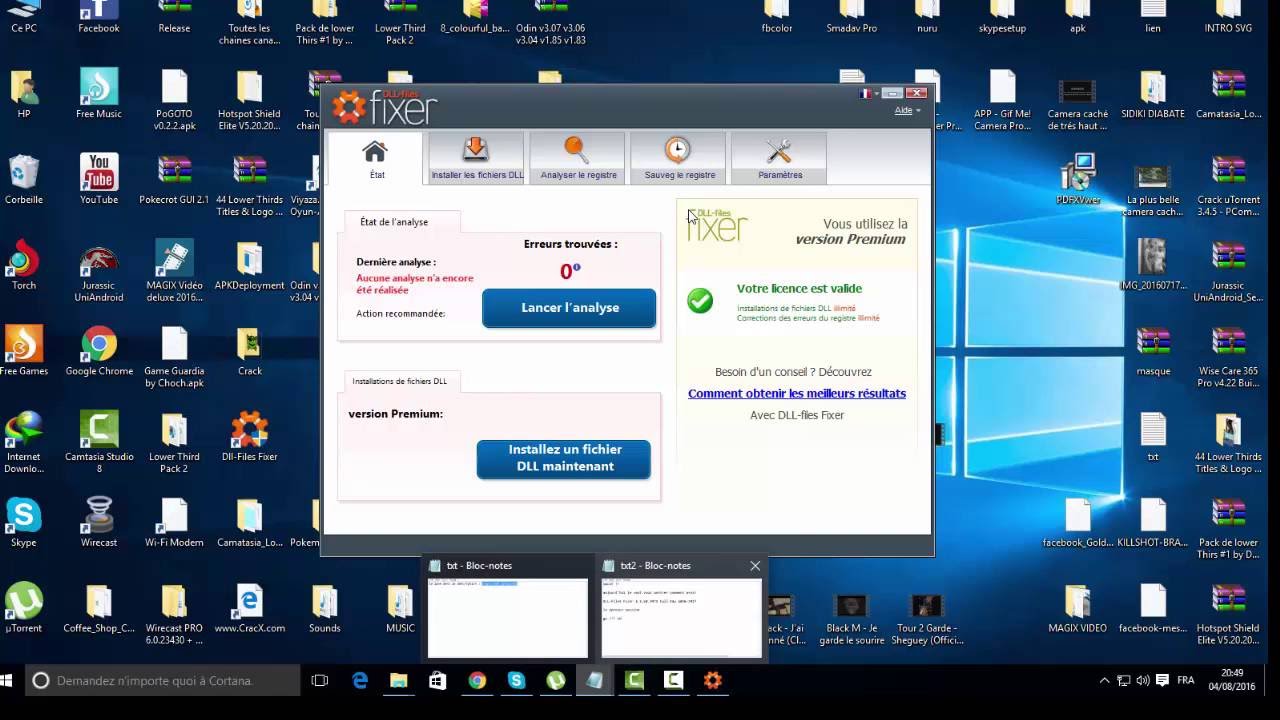Viewport: 1280px width, 720px height.
Task: Select the Game Guardia by Choch.apk file
Action: coord(174,357)
